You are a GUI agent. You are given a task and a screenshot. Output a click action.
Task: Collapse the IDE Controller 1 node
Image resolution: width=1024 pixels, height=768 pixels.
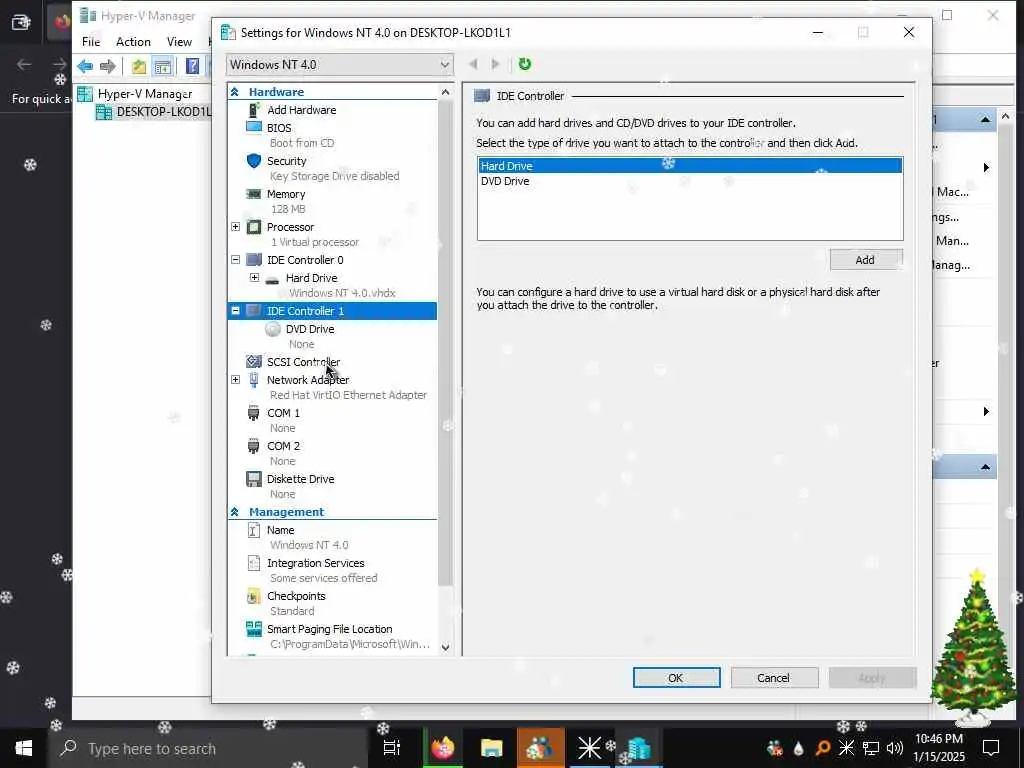236,311
